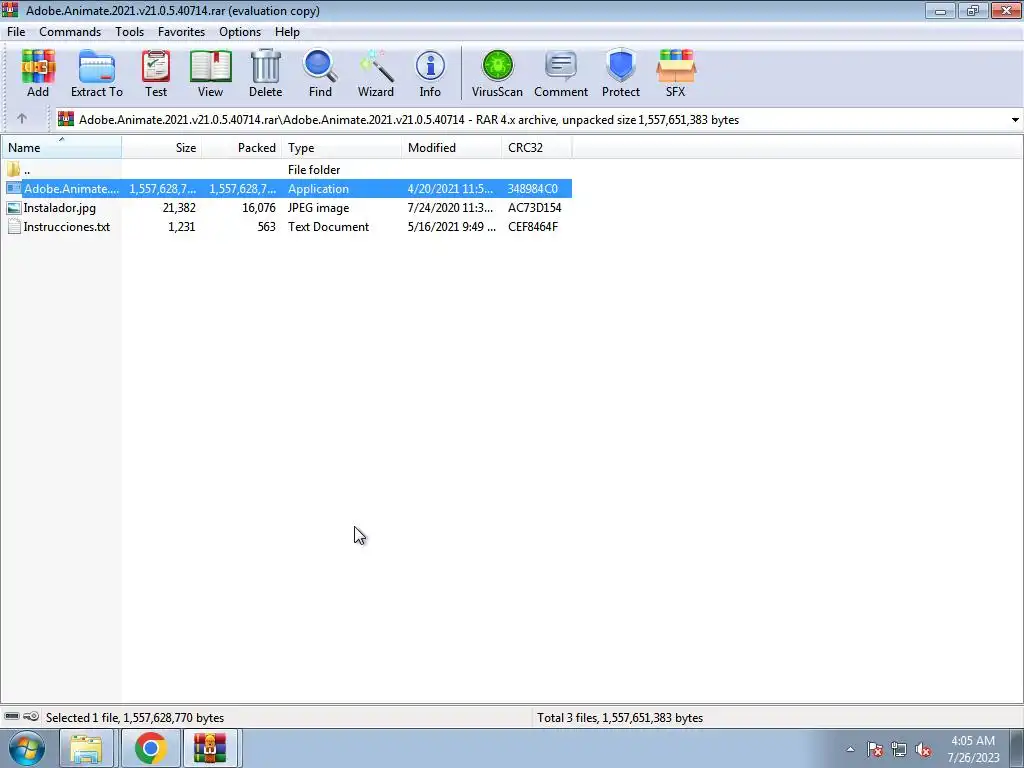The width and height of the screenshot is (1024, 768).
Task: Select Instrucciones.txt file name
Action: (x=67, y=227)
